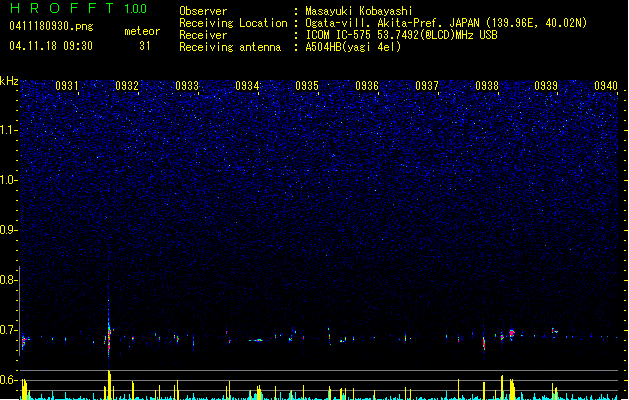Click the 0934 time marker
Image resolution: width=629 pixels, height=400 pixels.
(x=247, y=85)
